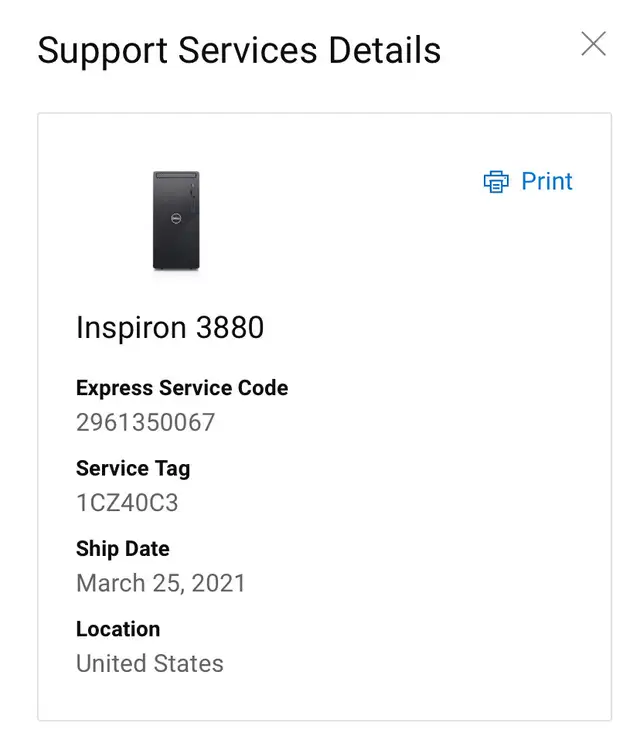This screenshot has height=737, width=640.
Task: Select the ship date March 25, 2021
Action: [x=161, y=583]
